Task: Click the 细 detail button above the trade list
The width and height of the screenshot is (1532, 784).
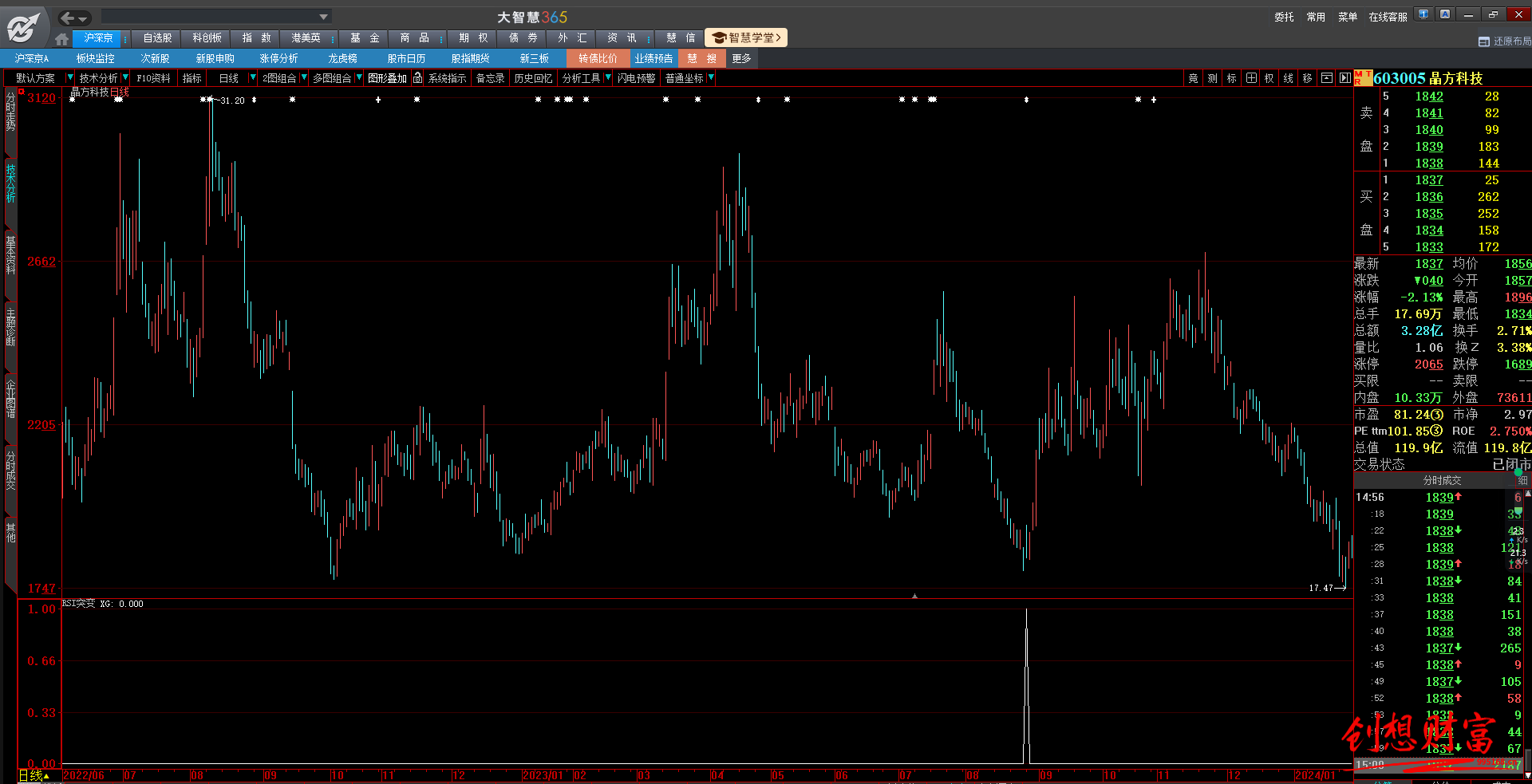Action: [1522, 480]
